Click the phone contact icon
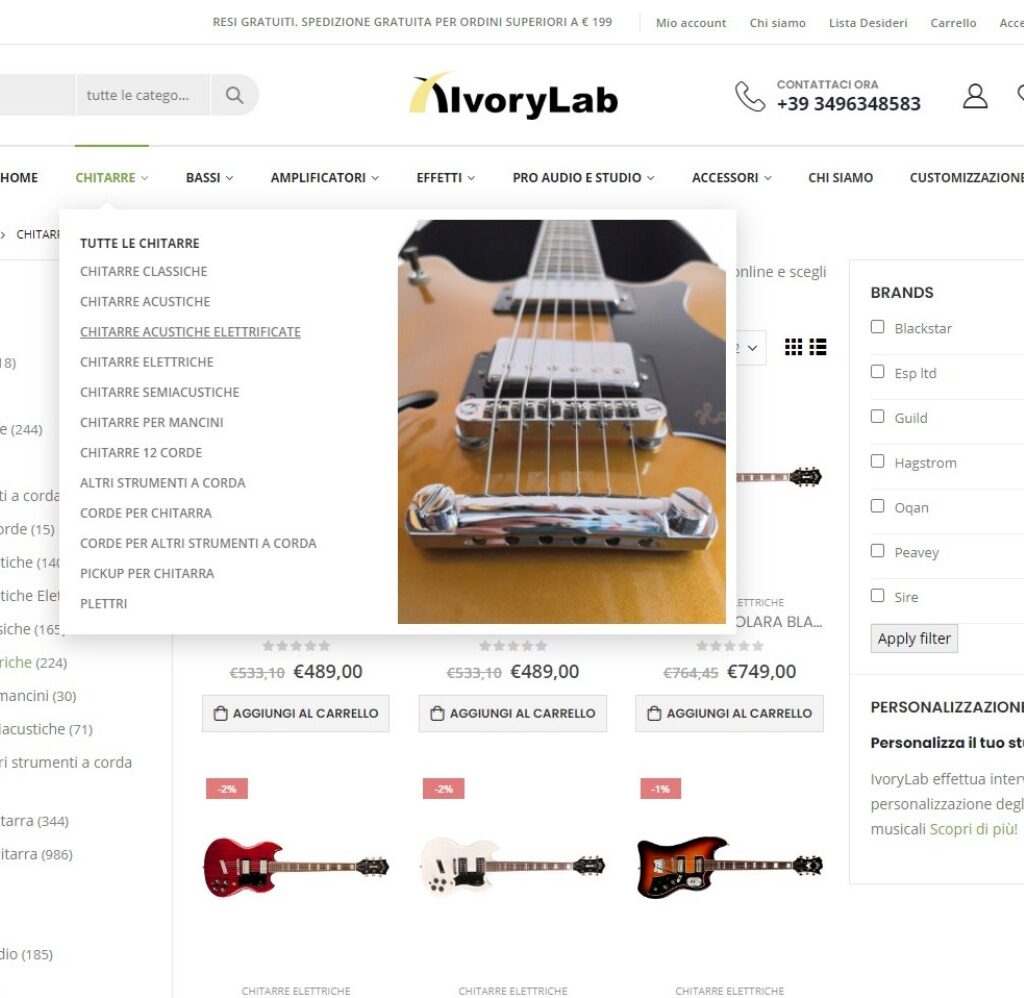 [750, 97]
